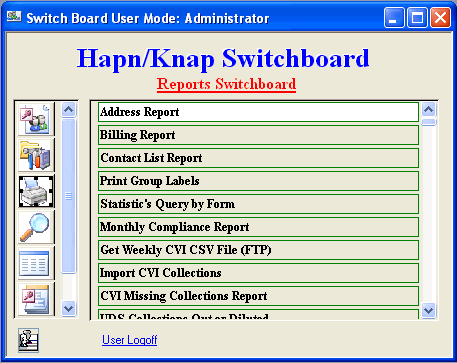This screenshot has height=363, width=457.
Task: Open CVI Missing Collections Report
Action: tap(258, 296)
